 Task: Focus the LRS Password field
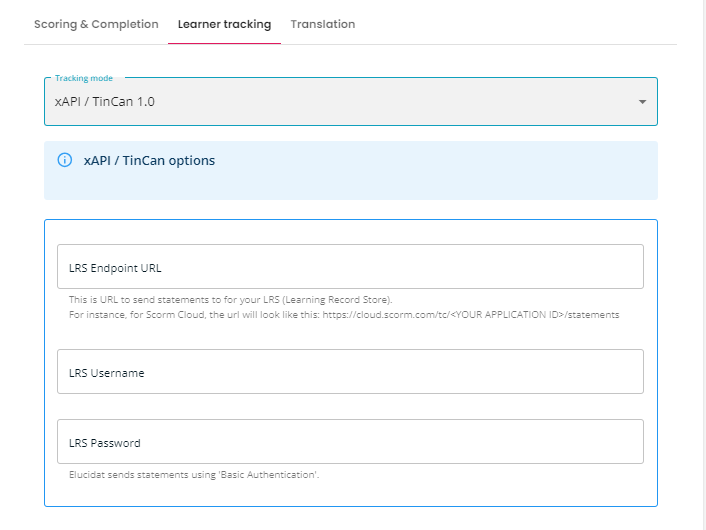350,441
